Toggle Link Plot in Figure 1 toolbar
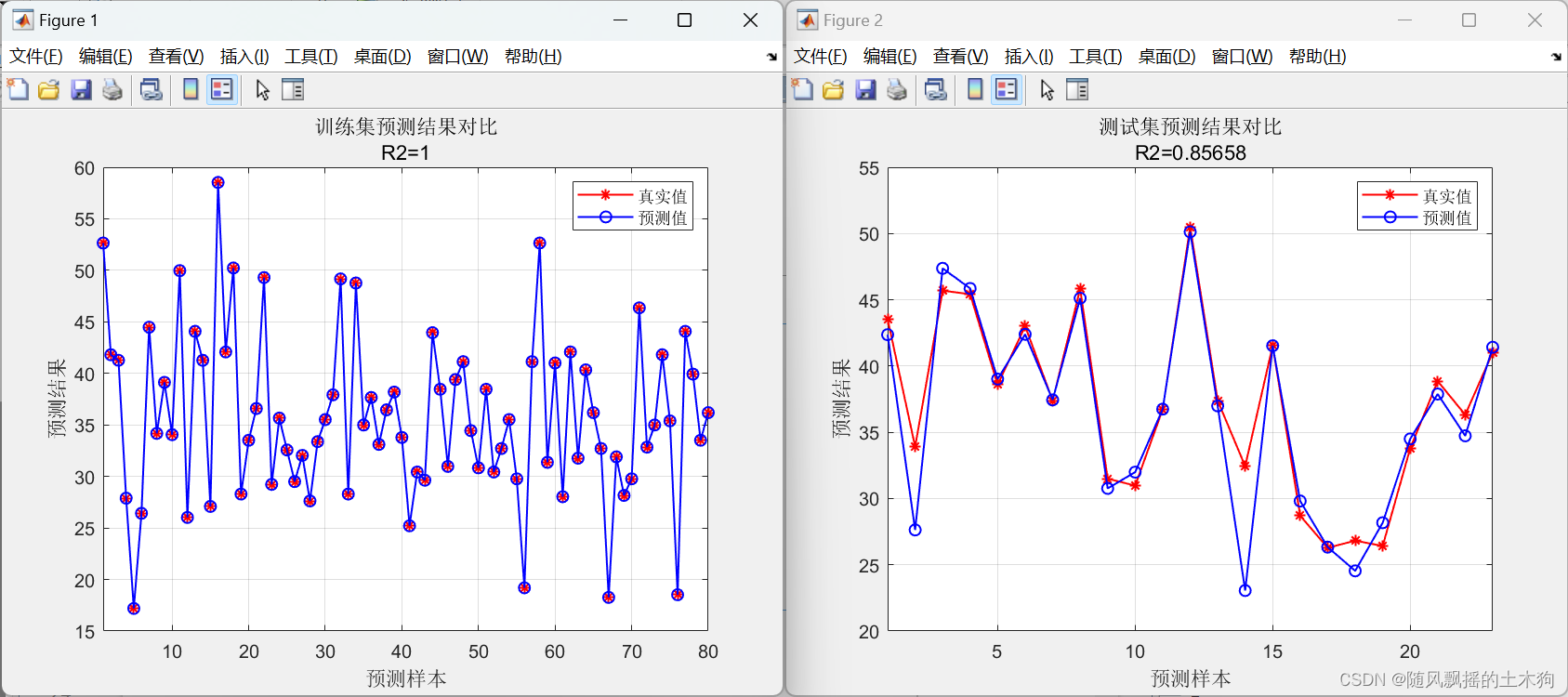This screenshot has height=697, width=1568. point(151,89)
